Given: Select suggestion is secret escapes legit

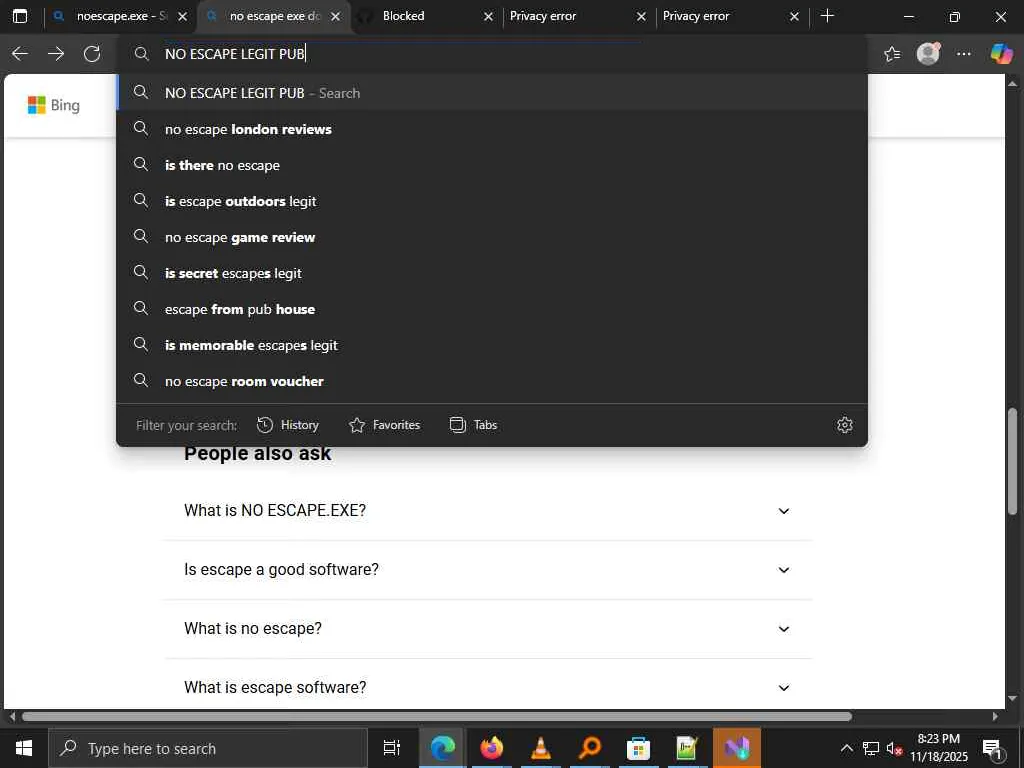Looking at the screenshot, I should [x=492, y=272].
